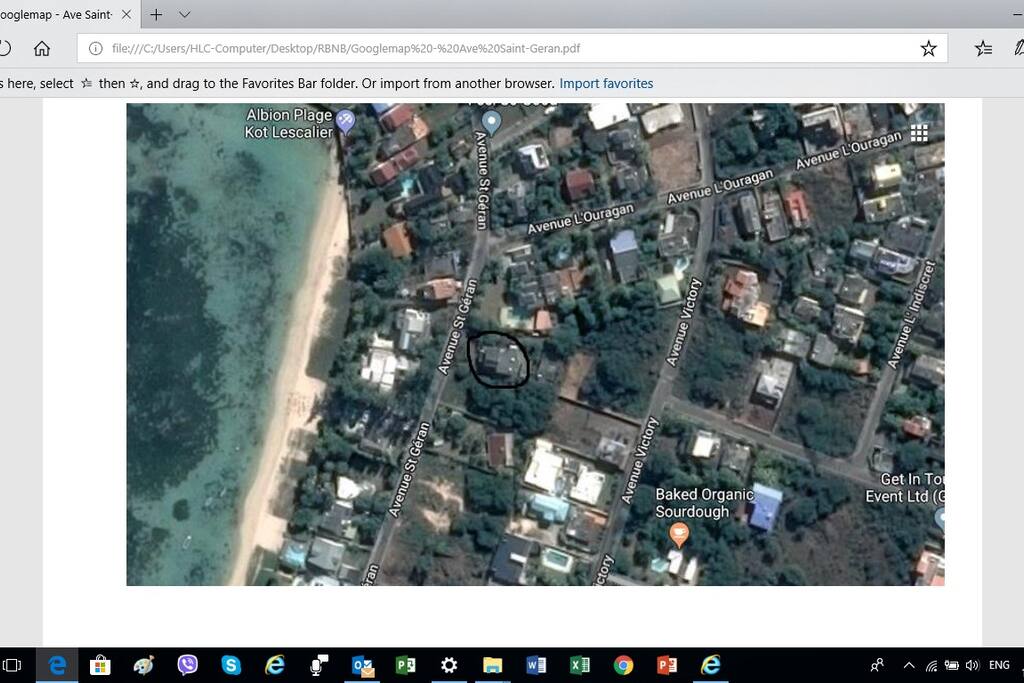The height and width of the screenshot is (683, 1024).
Task: Show site information for the PDF address
Action: pyautogui.click(x=95, y=48)
